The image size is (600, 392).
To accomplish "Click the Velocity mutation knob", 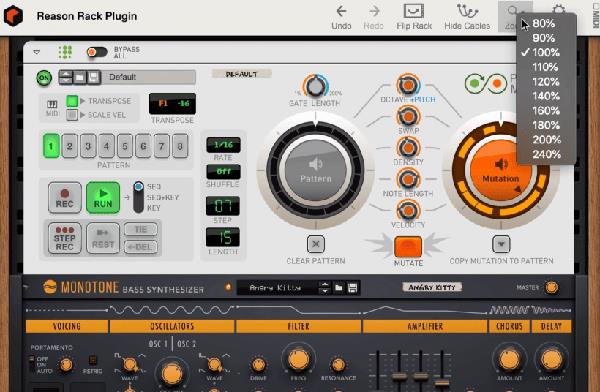I will pyautogui.click(x=408, y=210).
